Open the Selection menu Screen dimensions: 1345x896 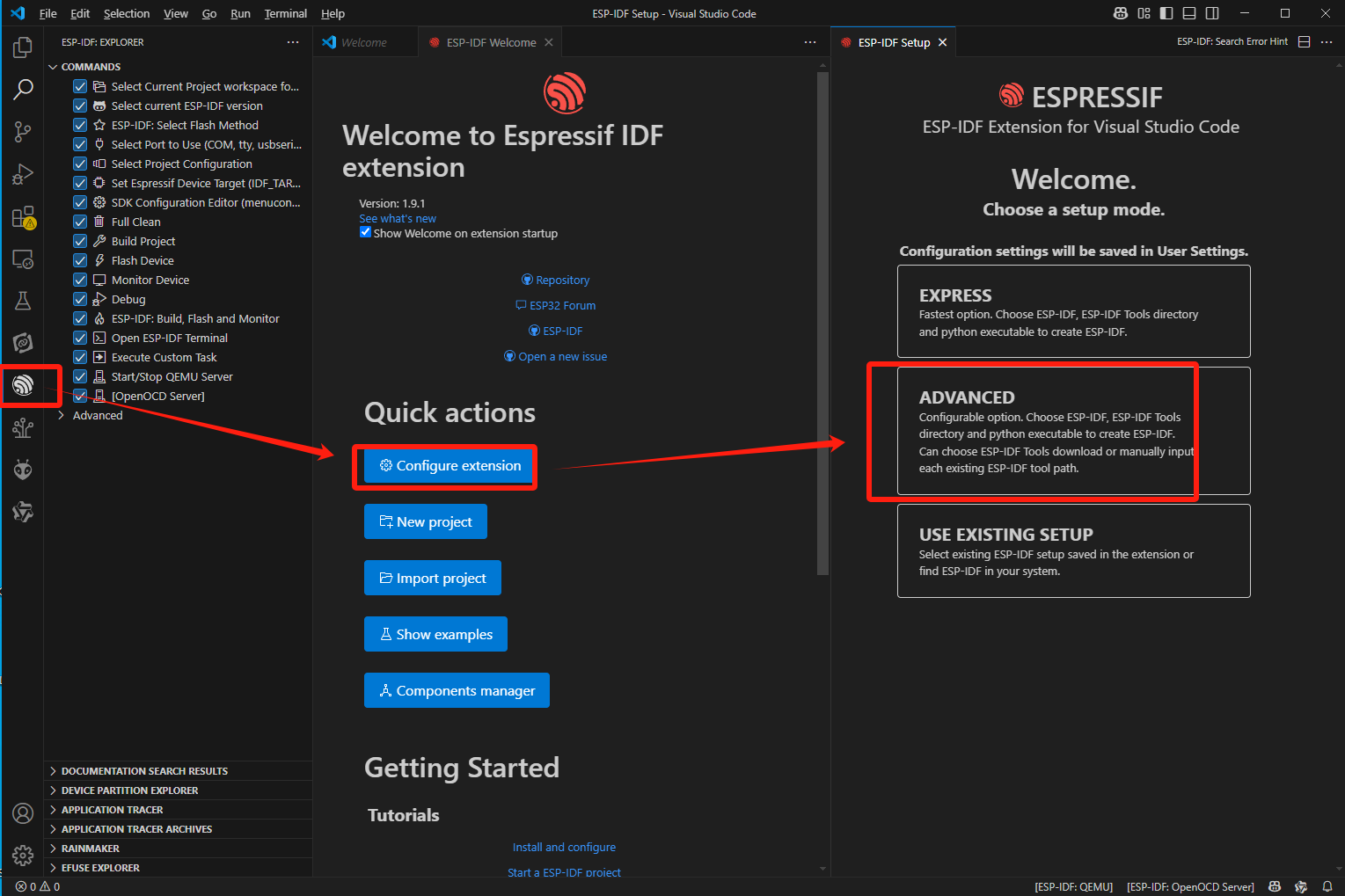127,13
